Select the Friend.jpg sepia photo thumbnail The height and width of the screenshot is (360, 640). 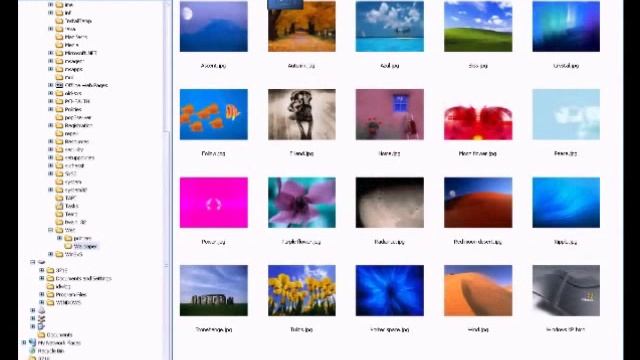click(302, 114)
